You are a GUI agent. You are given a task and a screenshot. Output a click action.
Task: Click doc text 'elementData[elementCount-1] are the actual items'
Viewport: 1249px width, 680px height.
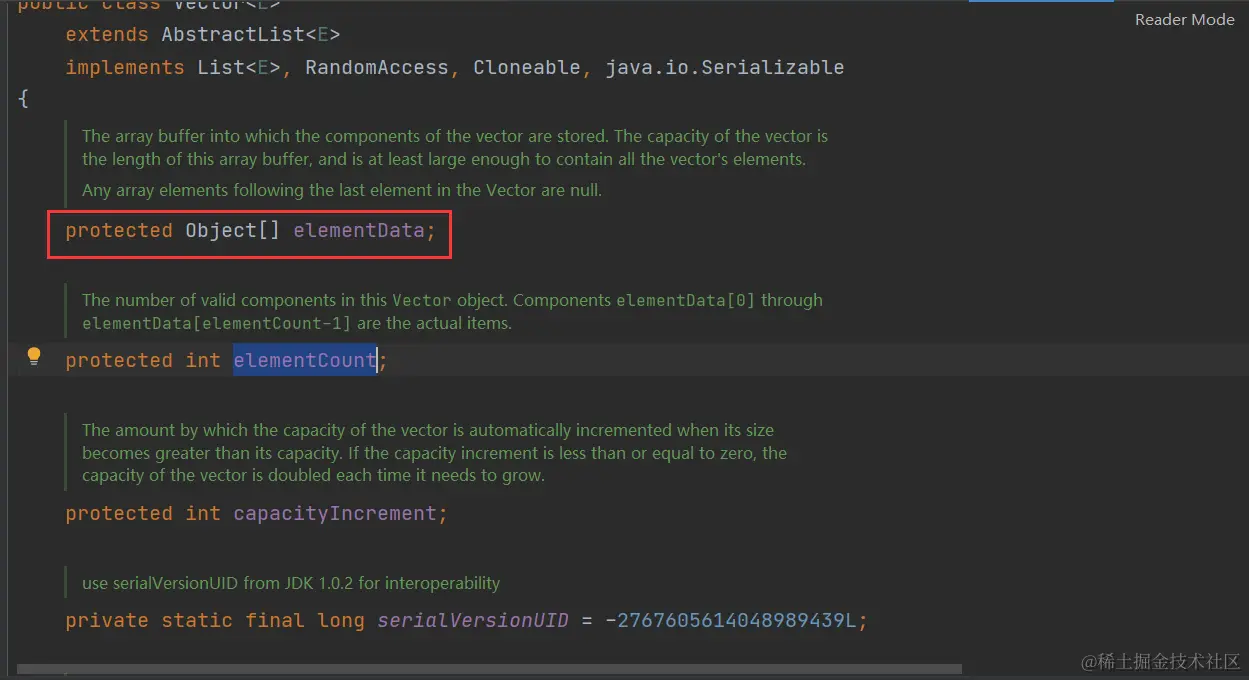[x=297, y=323]
